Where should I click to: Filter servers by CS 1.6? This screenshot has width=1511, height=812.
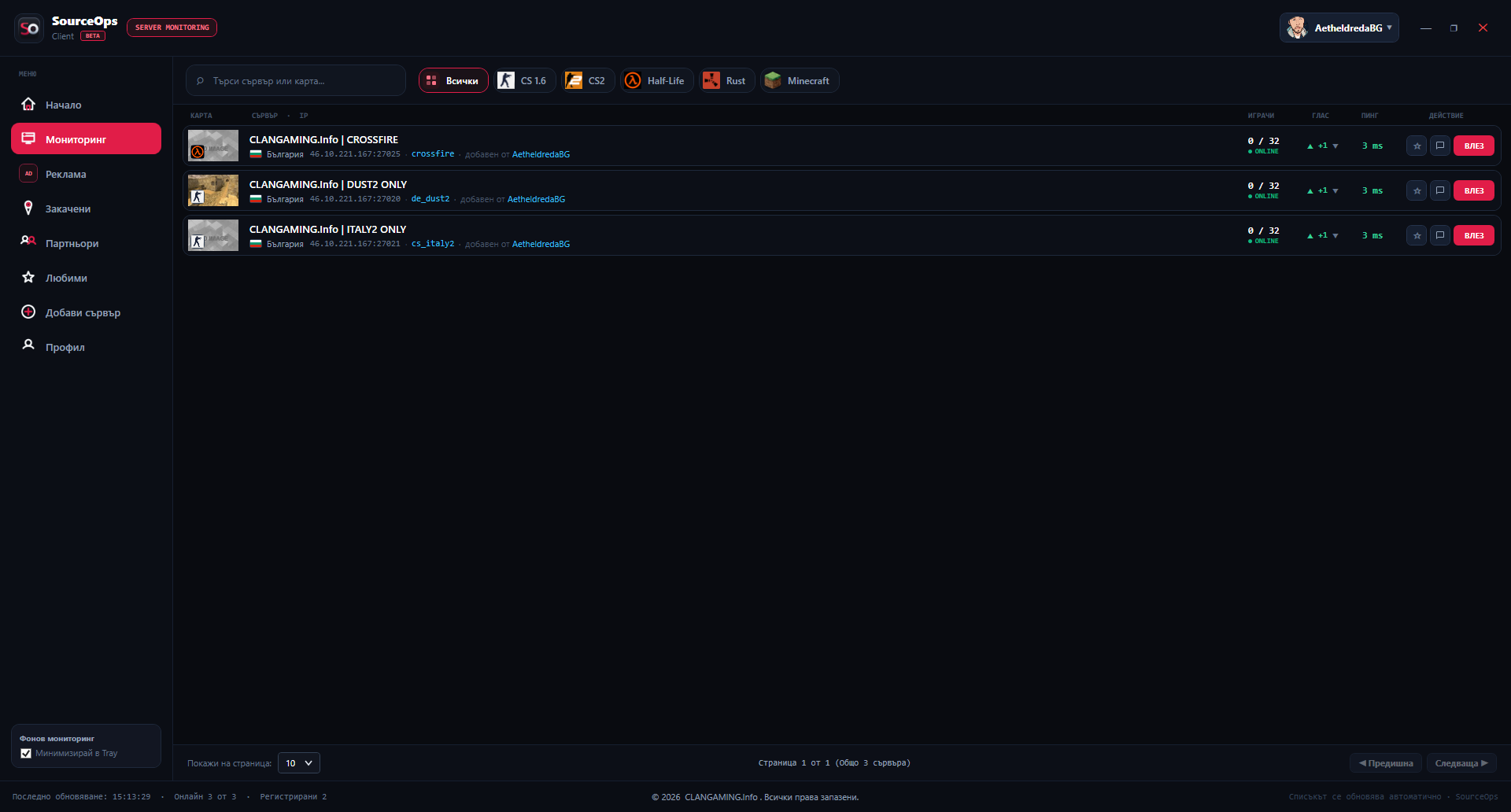click(x=525, y=80)
